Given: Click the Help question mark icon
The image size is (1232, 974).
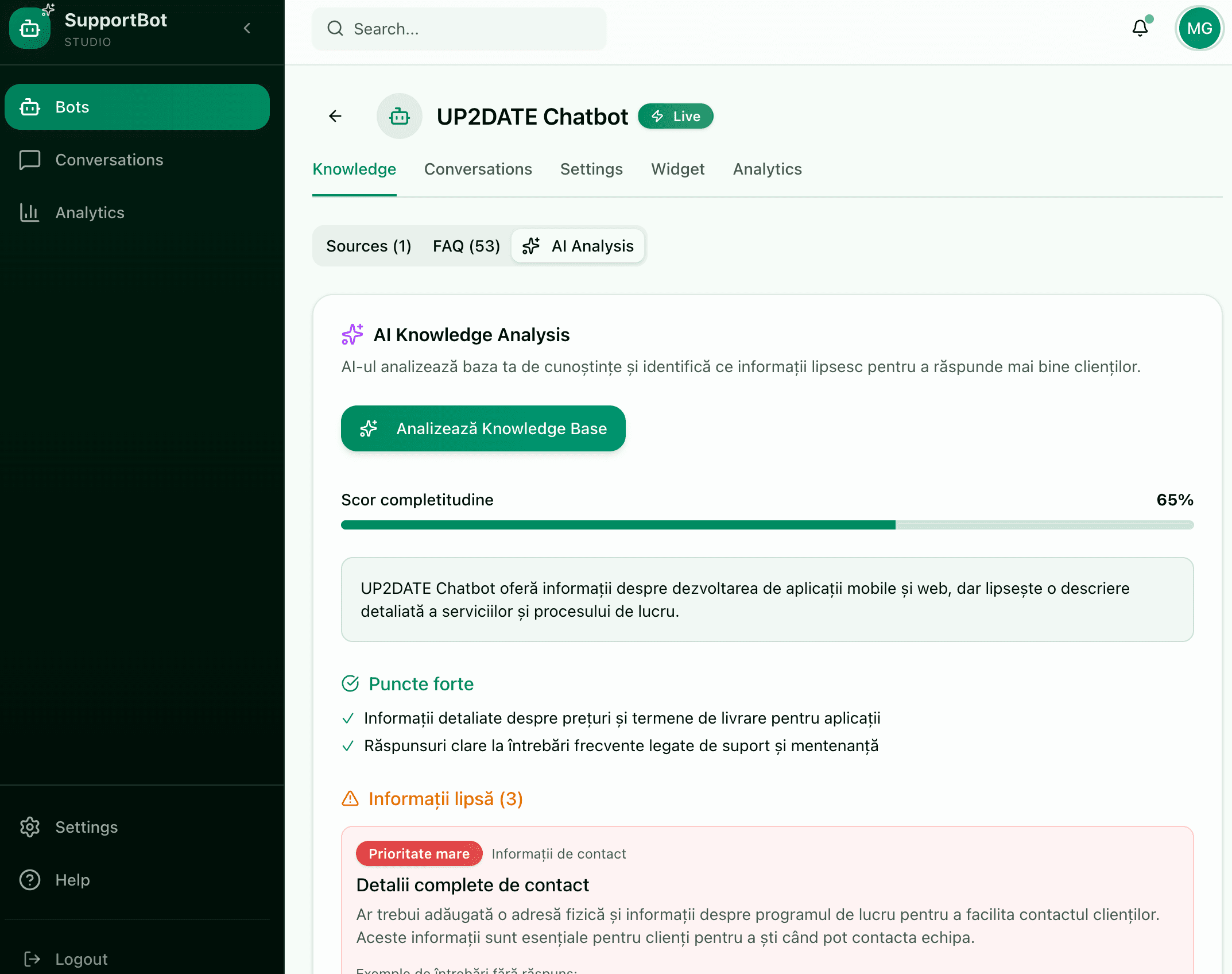Looking at the screenshot, I should 30,880.
